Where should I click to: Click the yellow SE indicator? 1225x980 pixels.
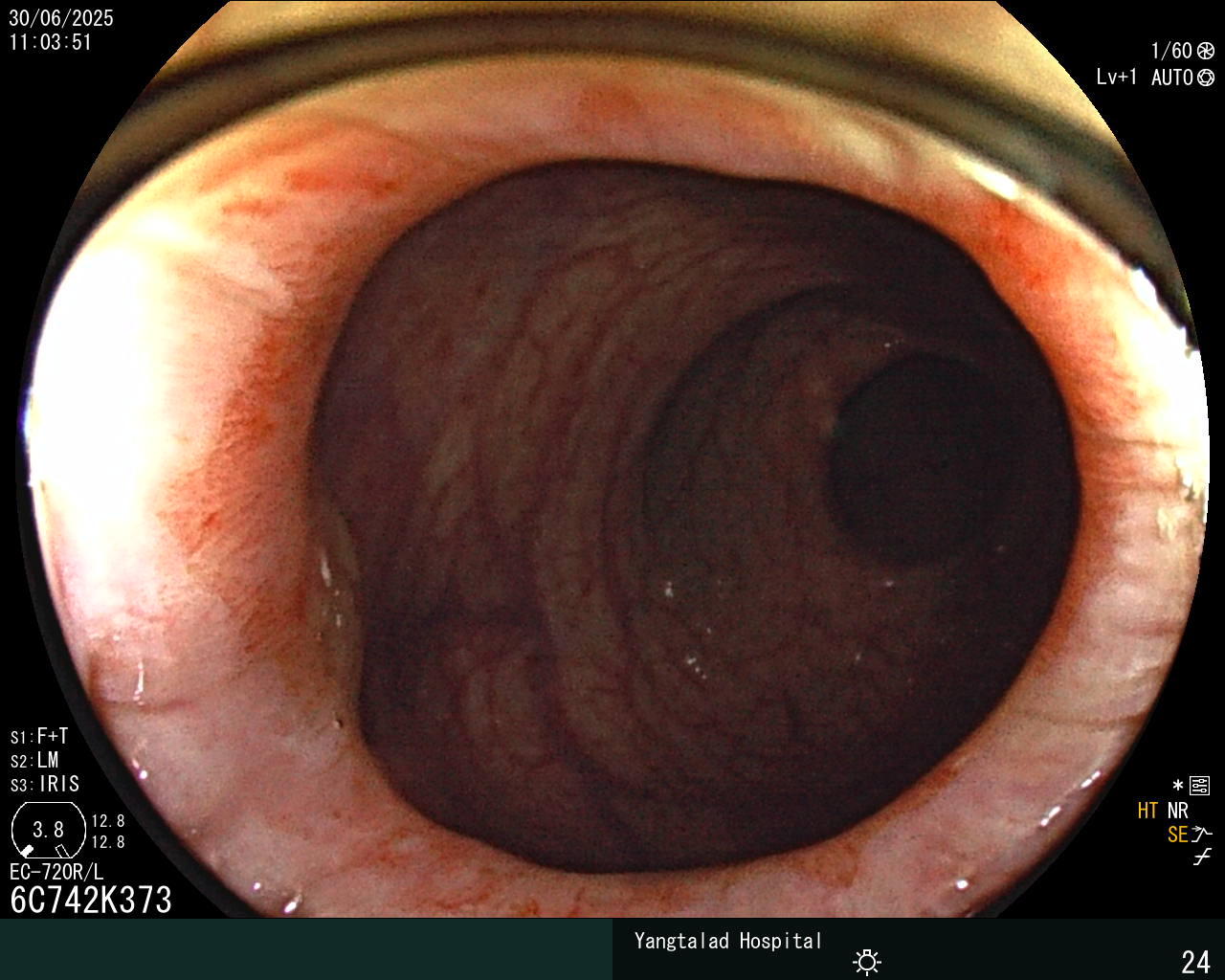point(1177,835)
